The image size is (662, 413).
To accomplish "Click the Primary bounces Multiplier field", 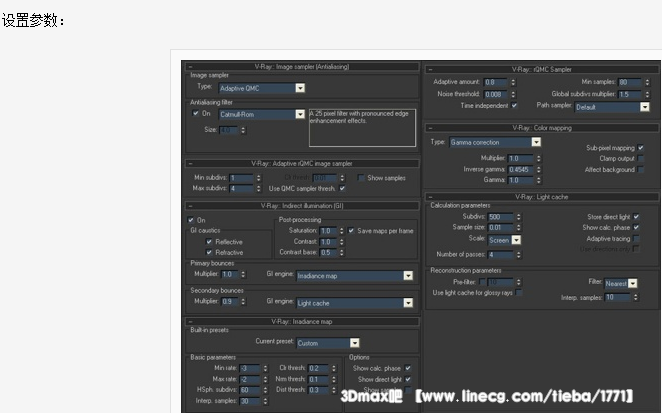I will pos(230,274).
